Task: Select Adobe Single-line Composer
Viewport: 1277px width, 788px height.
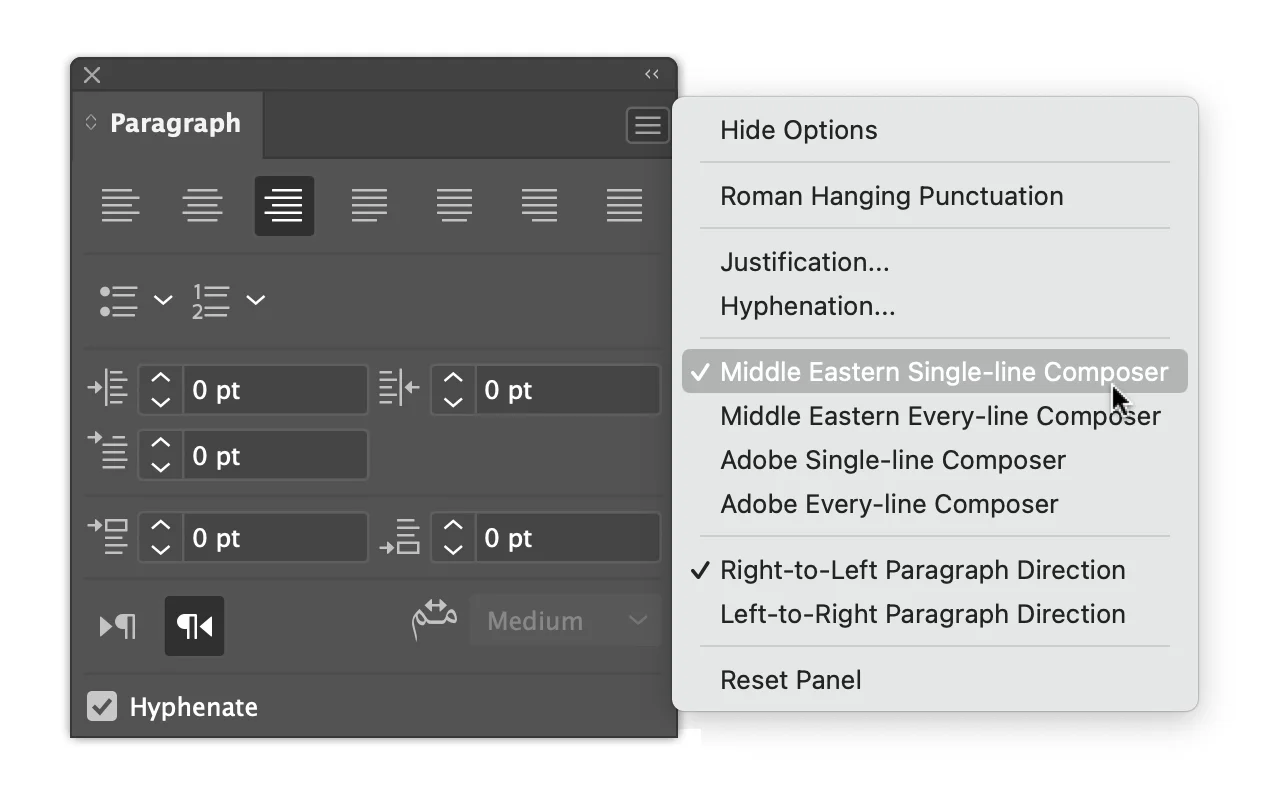Action: (x=893, y=460)
